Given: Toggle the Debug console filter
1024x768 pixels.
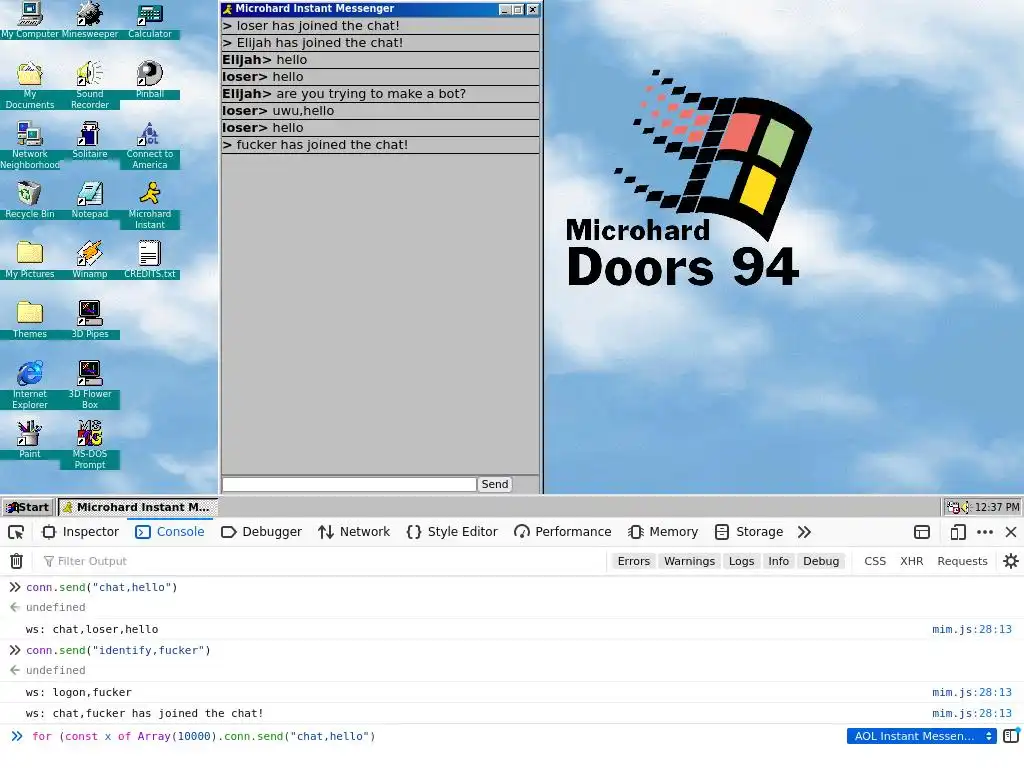Looking at the screenshot, I should [821, 561].
